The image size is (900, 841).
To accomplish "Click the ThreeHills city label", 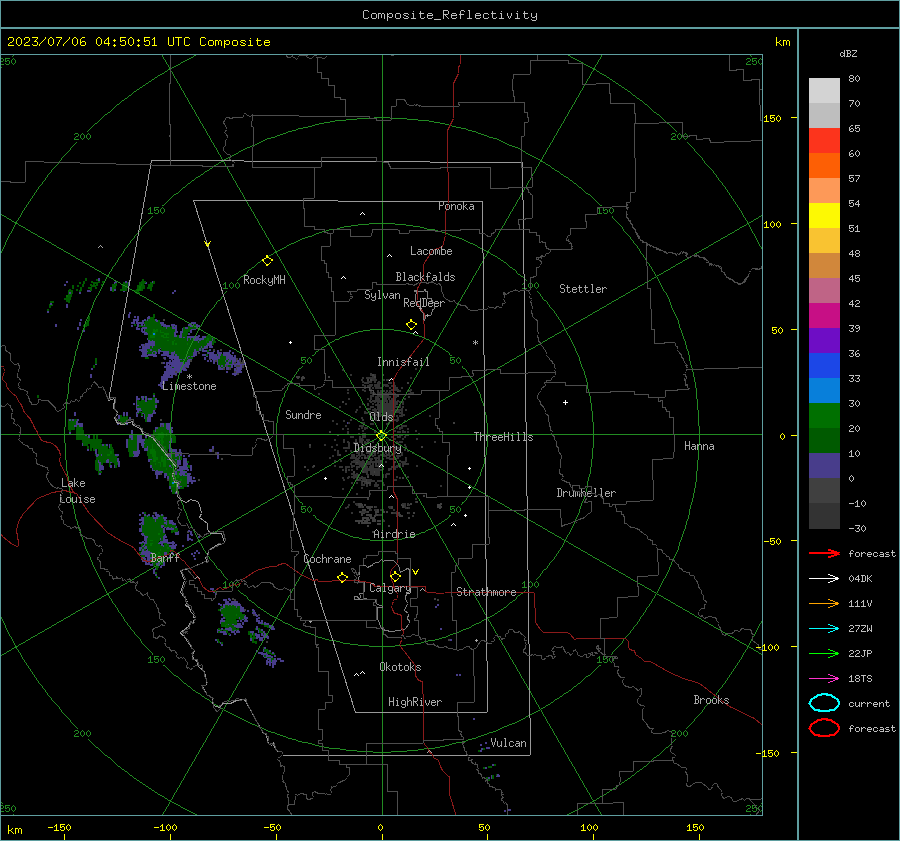I will (x=503, y=437).
